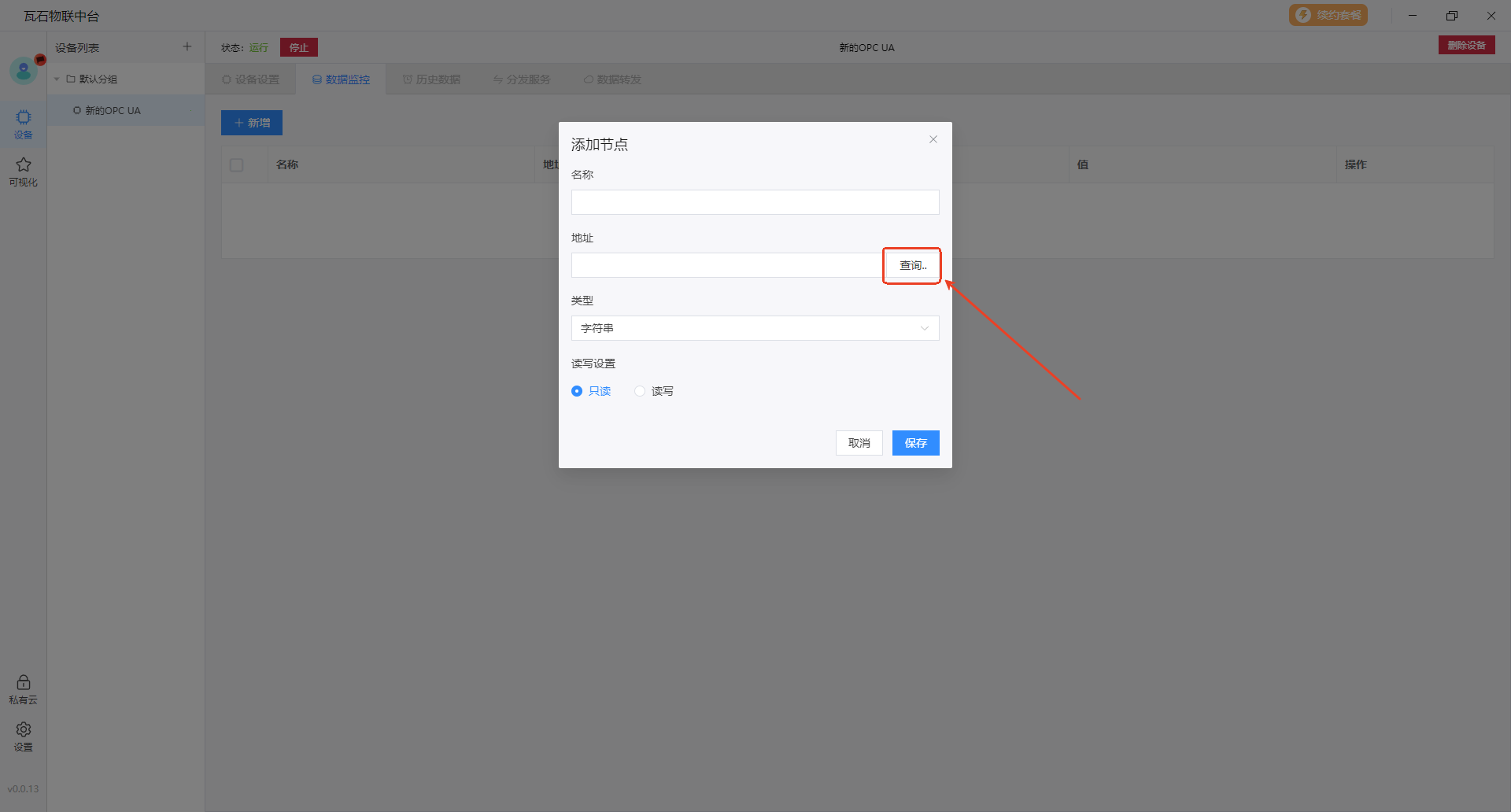Select the 只读 radio option

[577, 391]
